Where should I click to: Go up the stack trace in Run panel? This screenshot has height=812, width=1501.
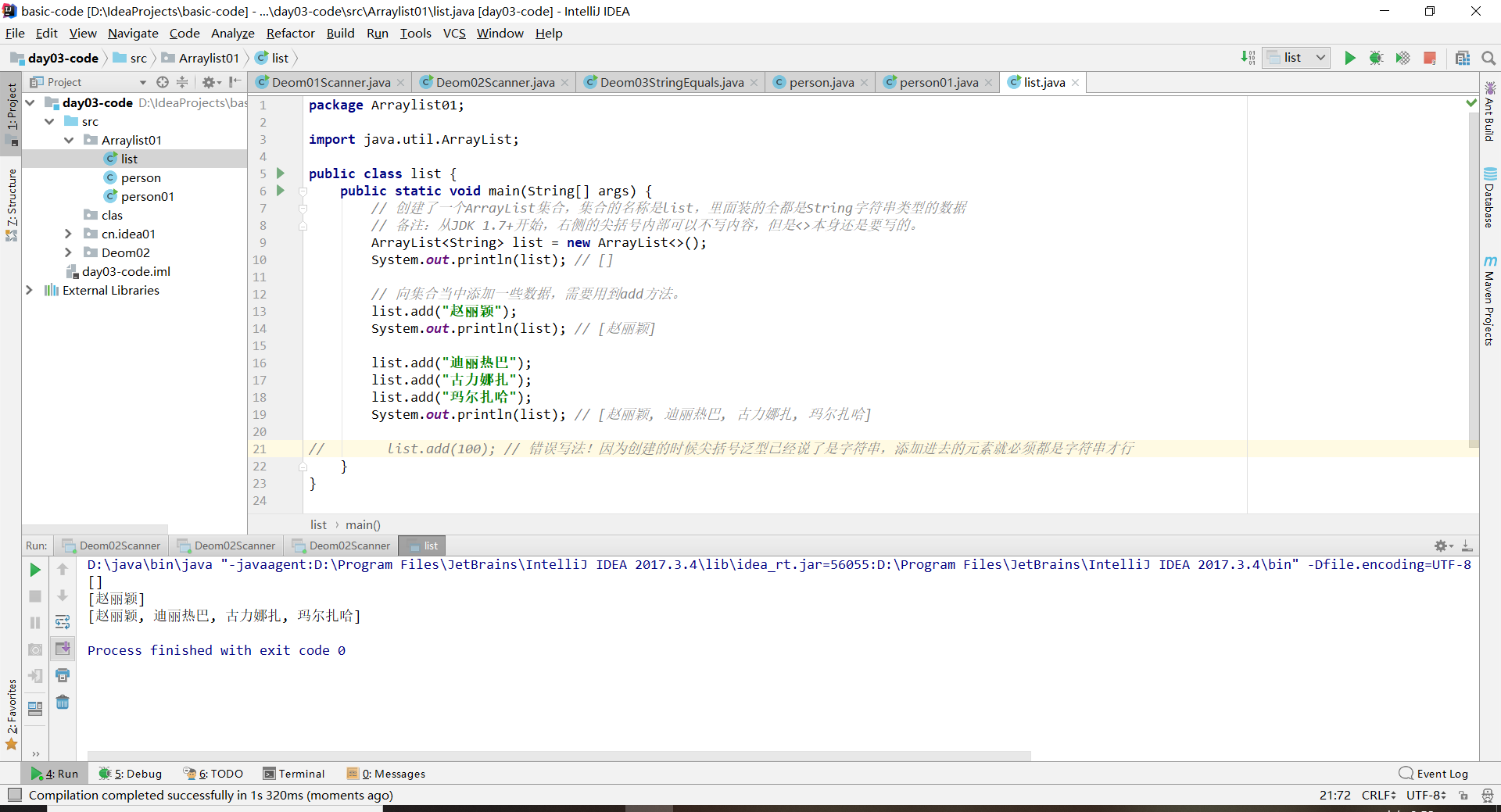point(63,570)
